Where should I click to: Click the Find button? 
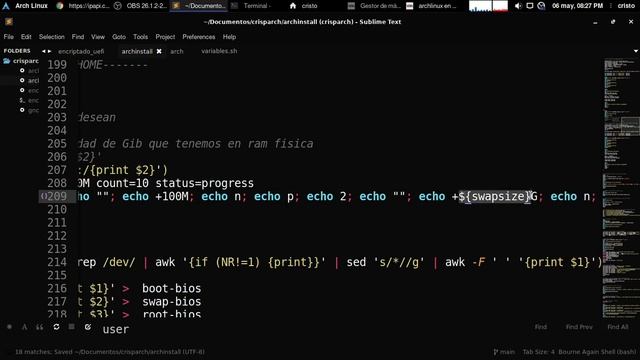click(540, 327)
